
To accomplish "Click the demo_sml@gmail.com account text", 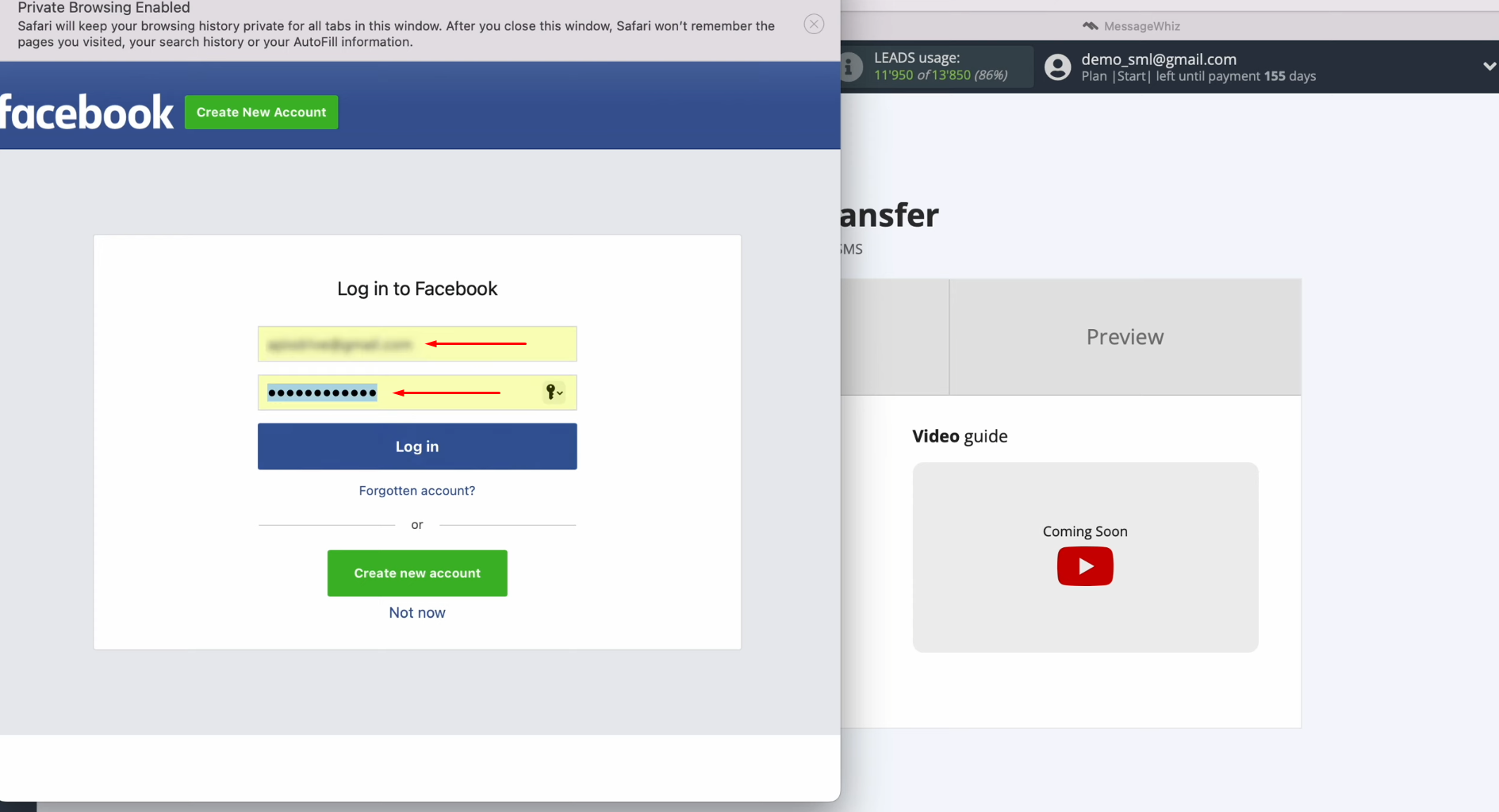I will point(1159,59).
